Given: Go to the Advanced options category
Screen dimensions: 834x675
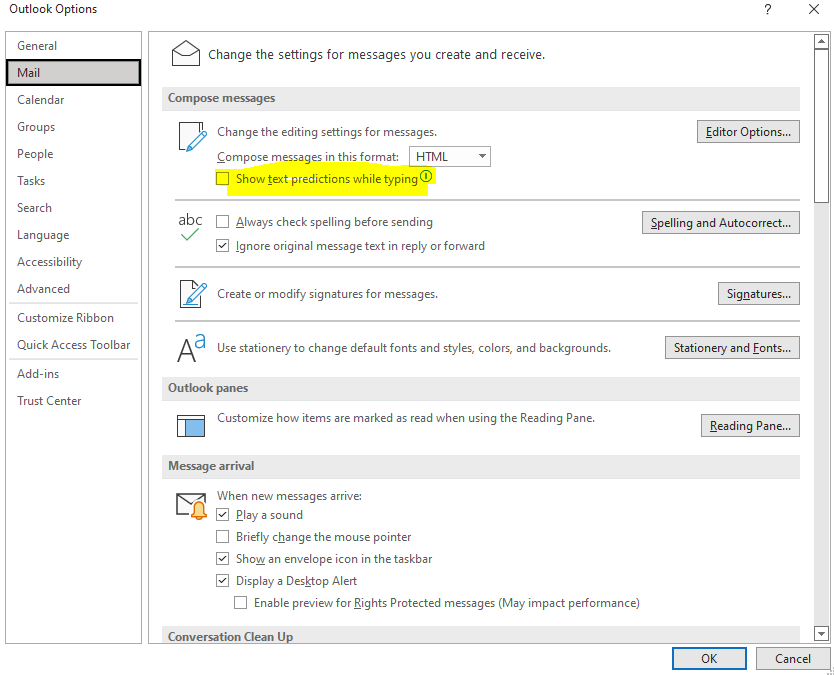Looking at the screenshot, I should [73, 289].
